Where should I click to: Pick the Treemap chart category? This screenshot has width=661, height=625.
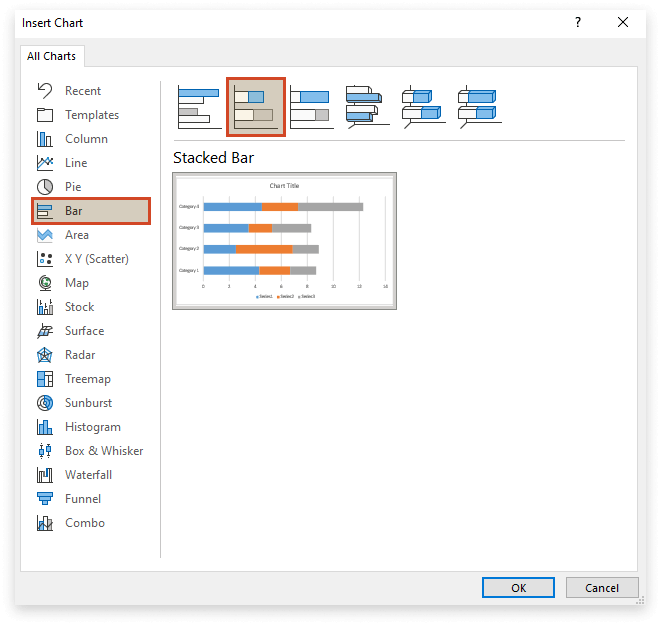click(x=91, y=379)
